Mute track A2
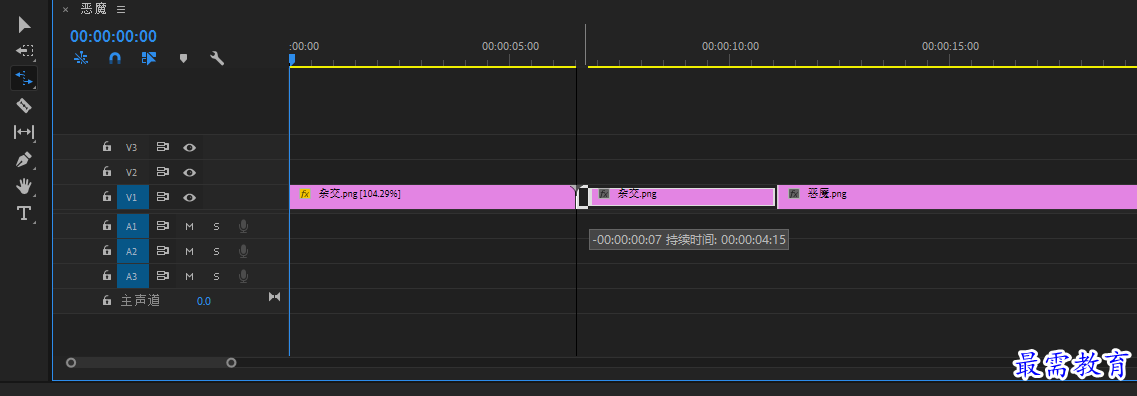The height and width of the screenshot is (396, 1137). [x=189, y=251]
